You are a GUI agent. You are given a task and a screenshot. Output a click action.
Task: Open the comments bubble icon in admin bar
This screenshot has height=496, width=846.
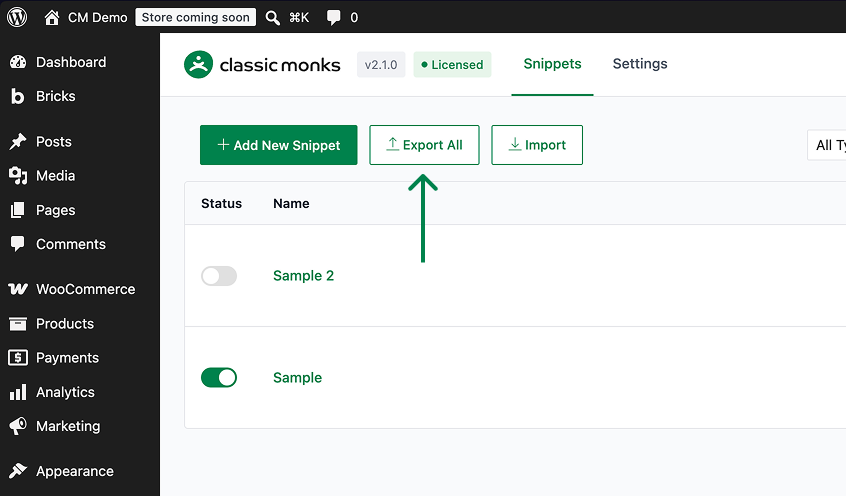point(333,17)
